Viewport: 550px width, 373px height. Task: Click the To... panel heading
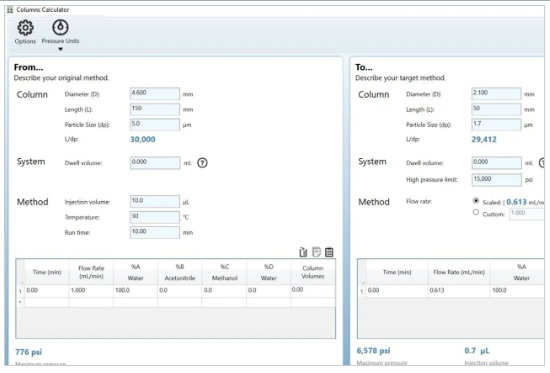[364, 67]
